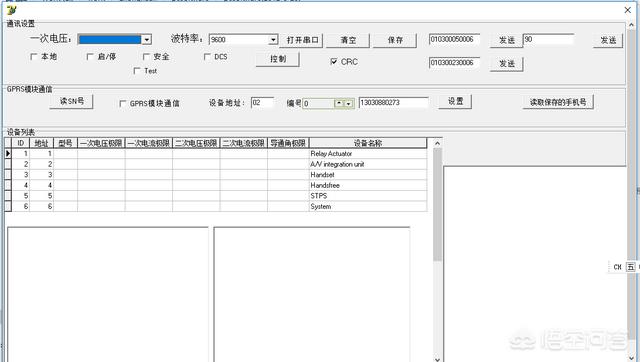Click the 一次电流极限 column header
This screenshot has height=362, width=640.
click(149, 143)
